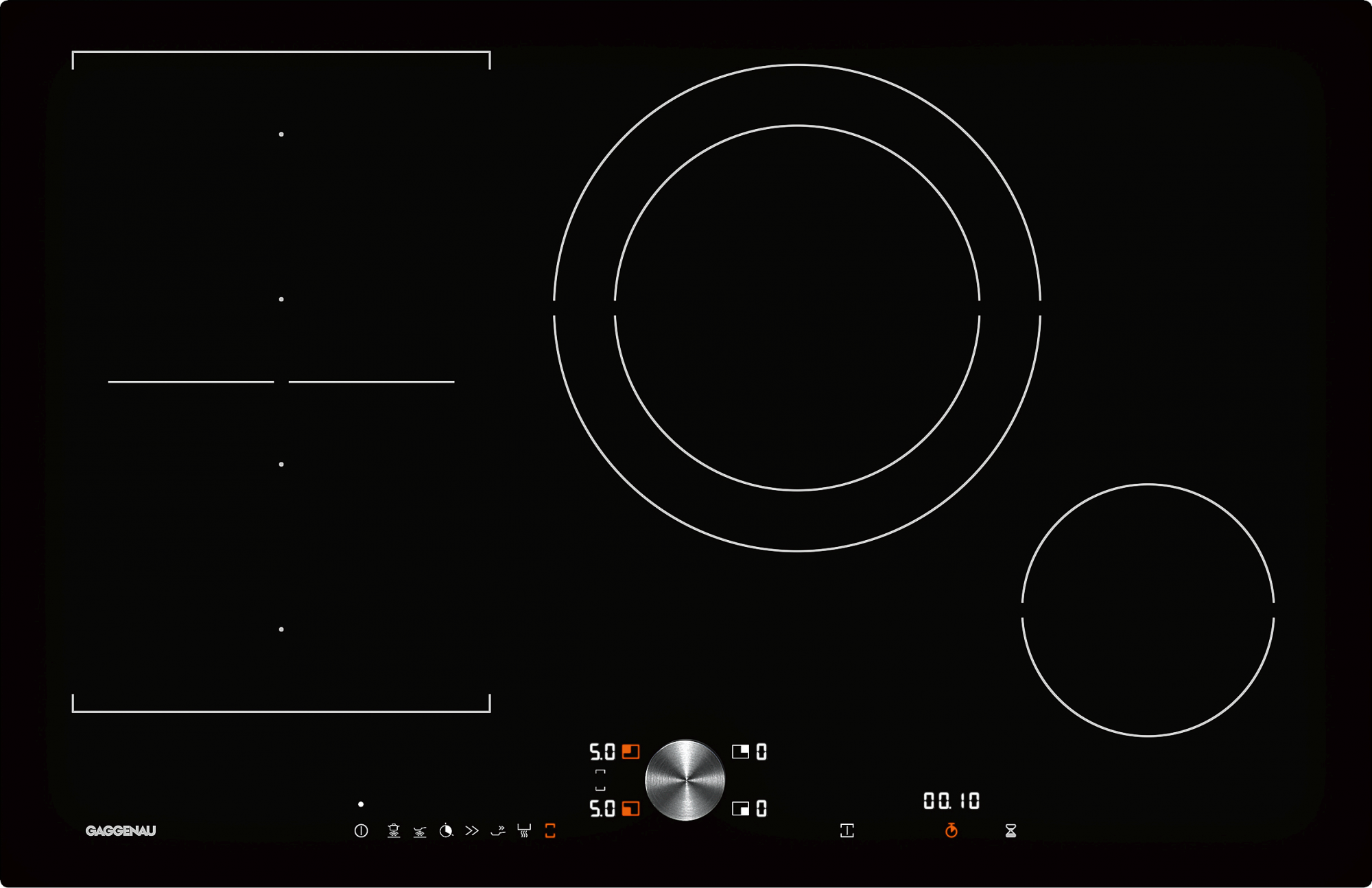Tap the lower 5.0 power level display
1372x888 pixels.
tap(602, 809)
